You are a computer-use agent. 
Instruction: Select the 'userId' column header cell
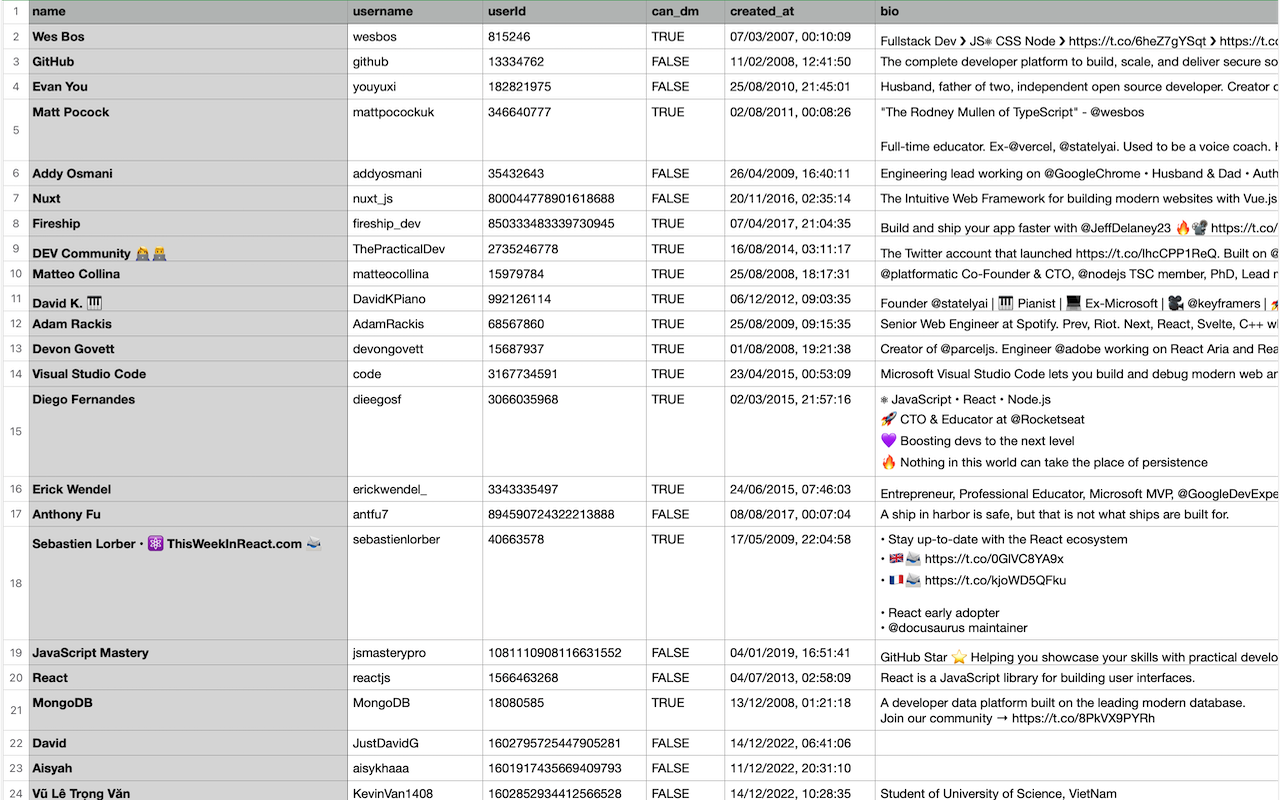click(x=564, y=12)
